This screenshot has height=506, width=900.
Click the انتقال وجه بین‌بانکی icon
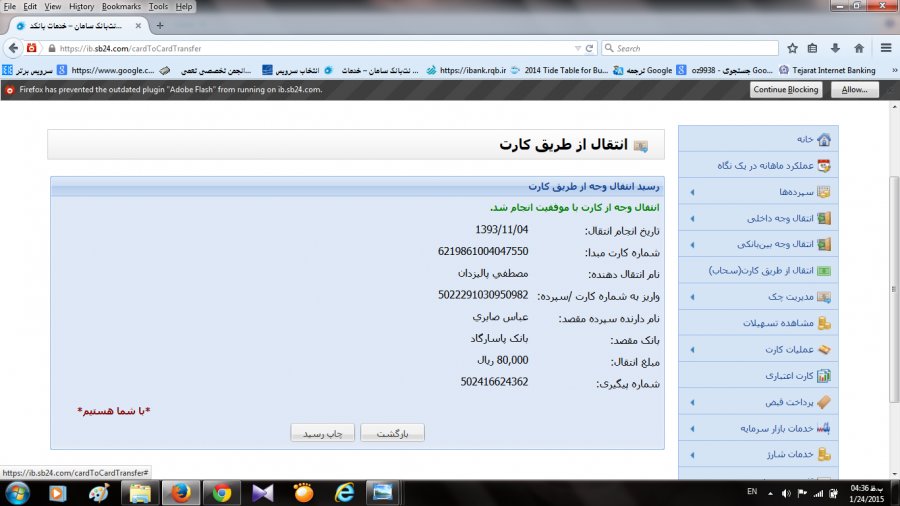pos(824,244)
